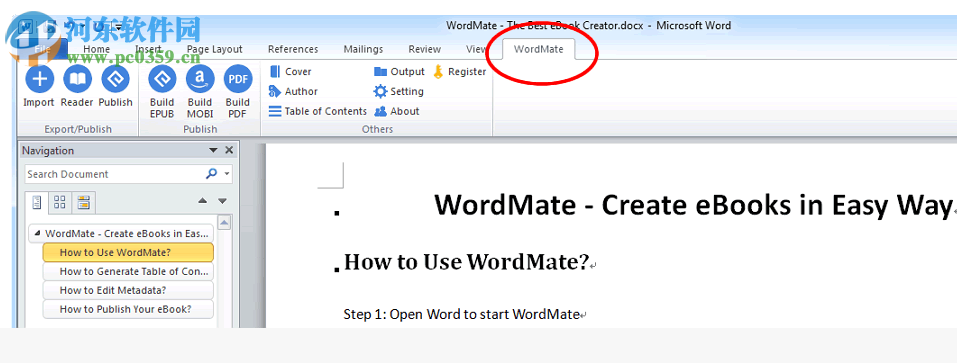Open the Cover option
957x363 pixels.
click(291, 72)
